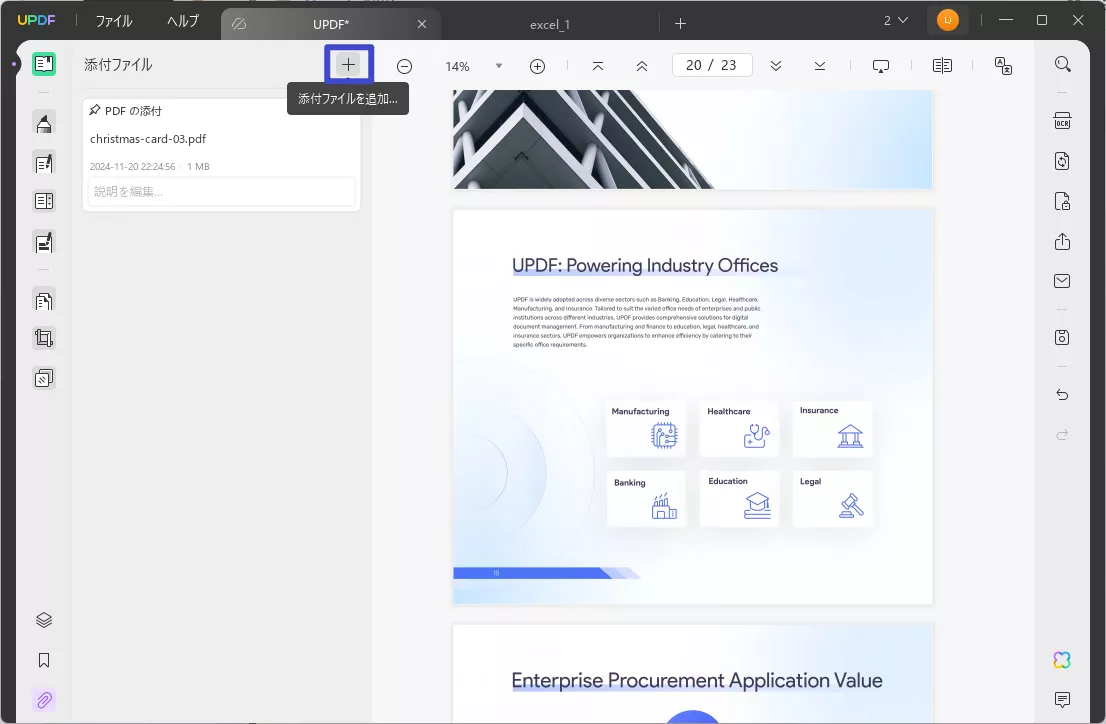Save as other disk icon
1106x724 pixels.
pyautogui.click(x=1062, y=337)
